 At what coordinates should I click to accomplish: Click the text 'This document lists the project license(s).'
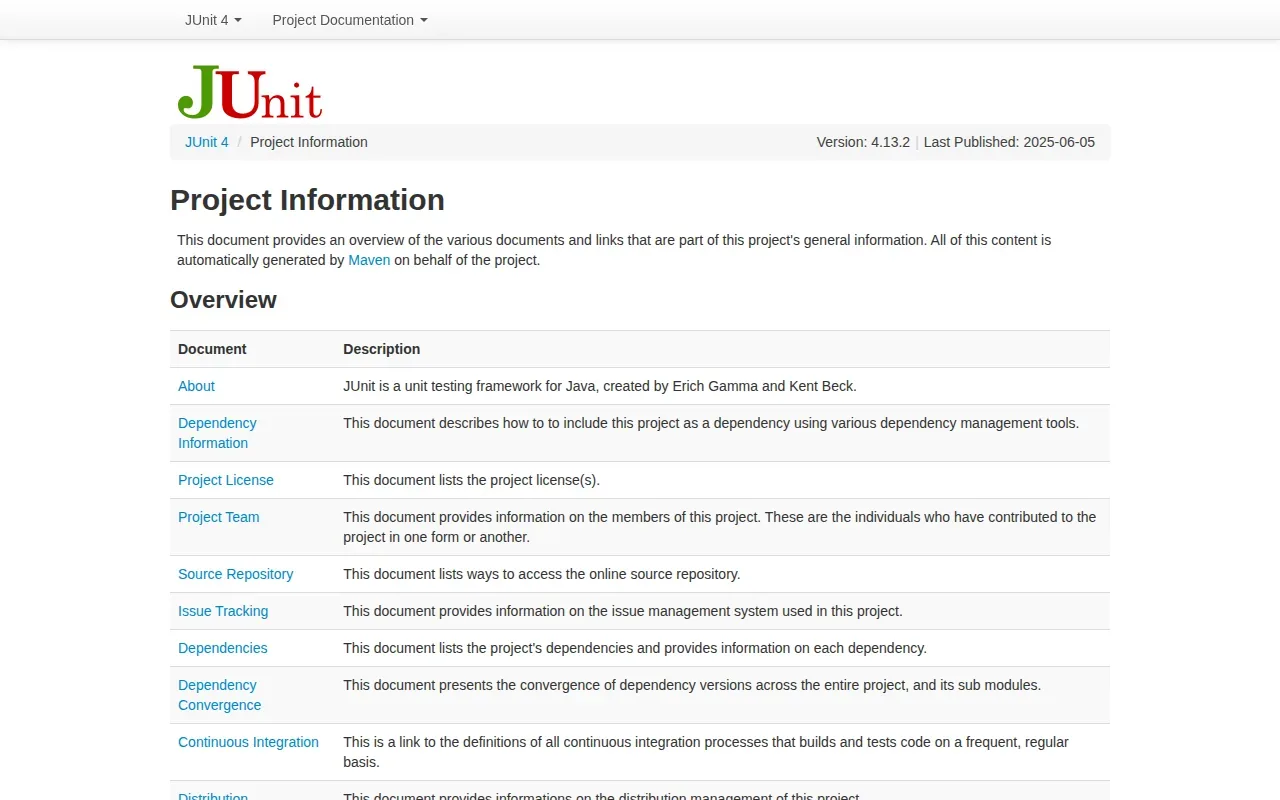471,480
